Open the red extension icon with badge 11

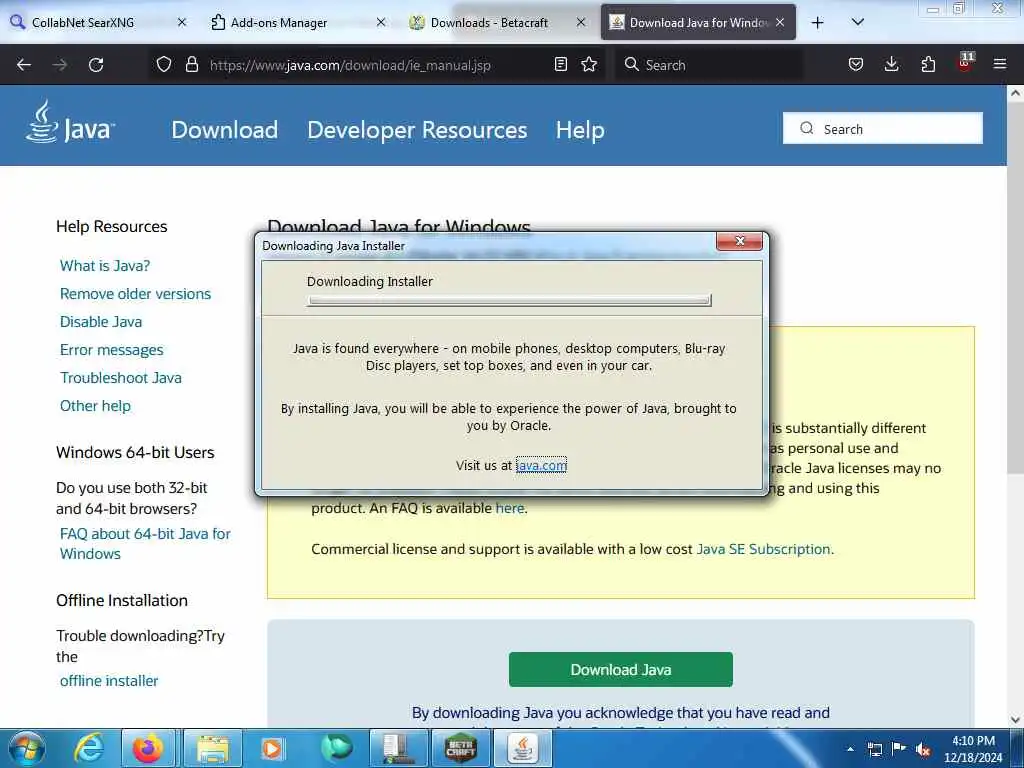tap(965, 63)
